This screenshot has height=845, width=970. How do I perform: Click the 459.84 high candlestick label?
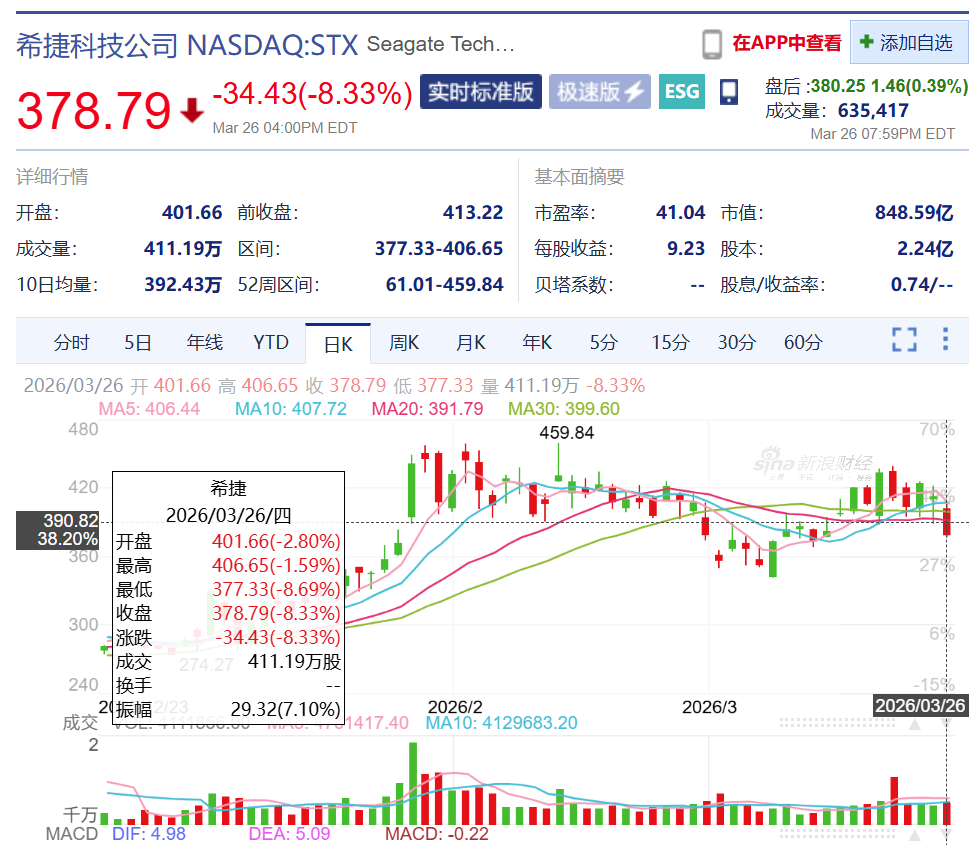(x=566, y=432)
